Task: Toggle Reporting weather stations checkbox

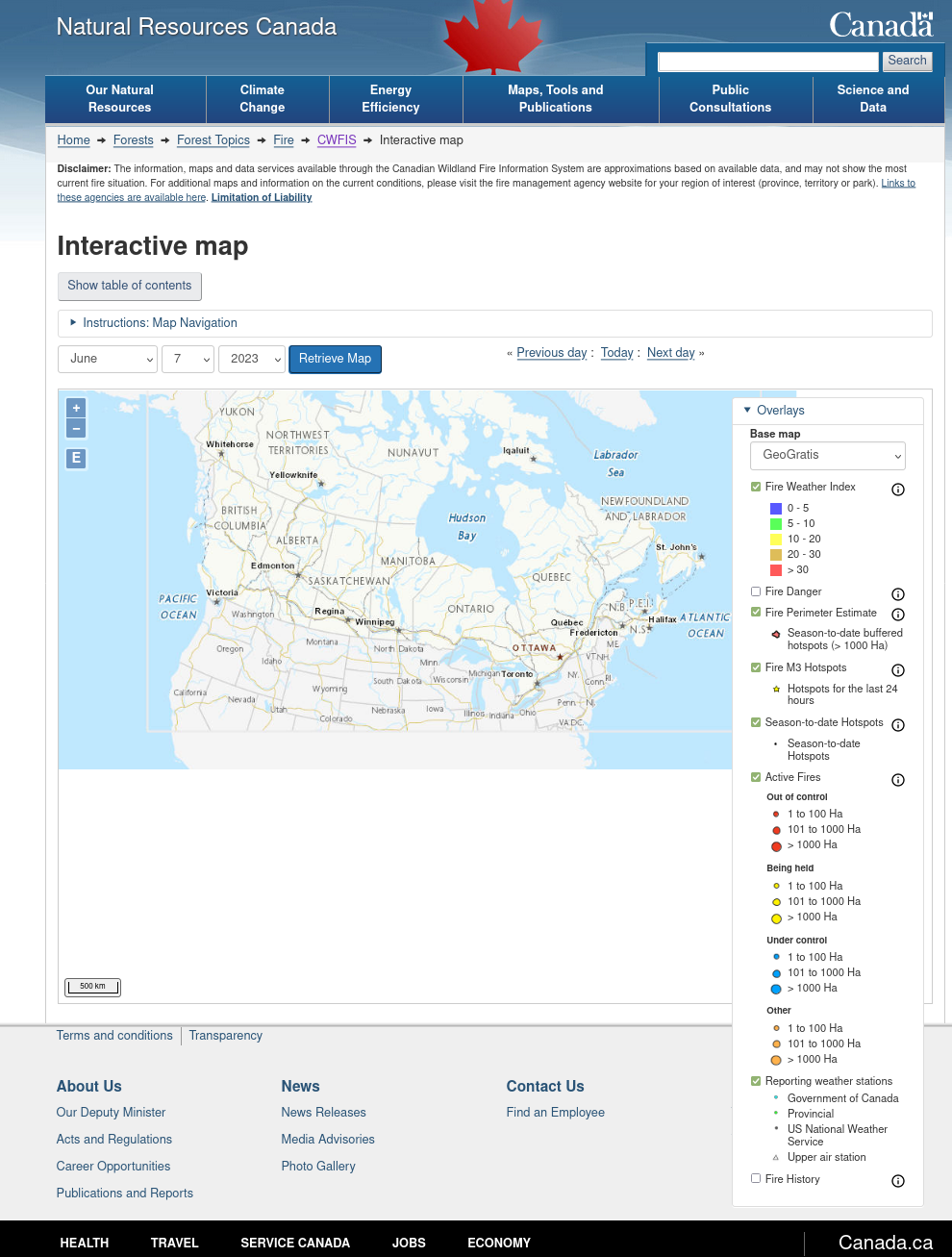Action: click(756, 1081)
